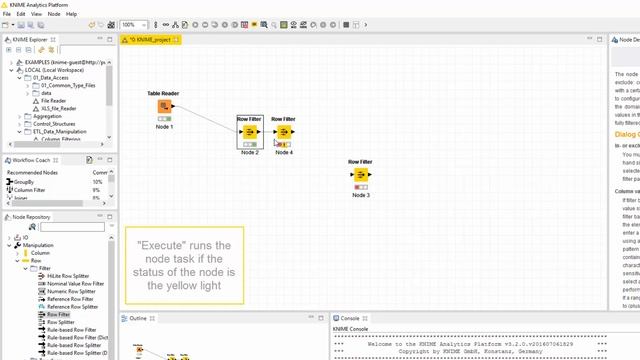Select the Row Filter Node 3 icon
Viewport: 640px width, 360px height.
[x=360, y=175]
